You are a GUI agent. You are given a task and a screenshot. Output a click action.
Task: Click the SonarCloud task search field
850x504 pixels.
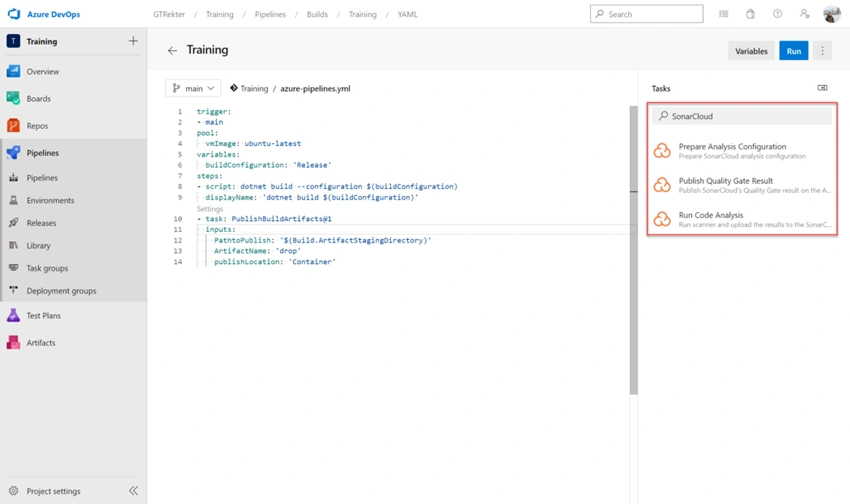[x=742, y=116]
